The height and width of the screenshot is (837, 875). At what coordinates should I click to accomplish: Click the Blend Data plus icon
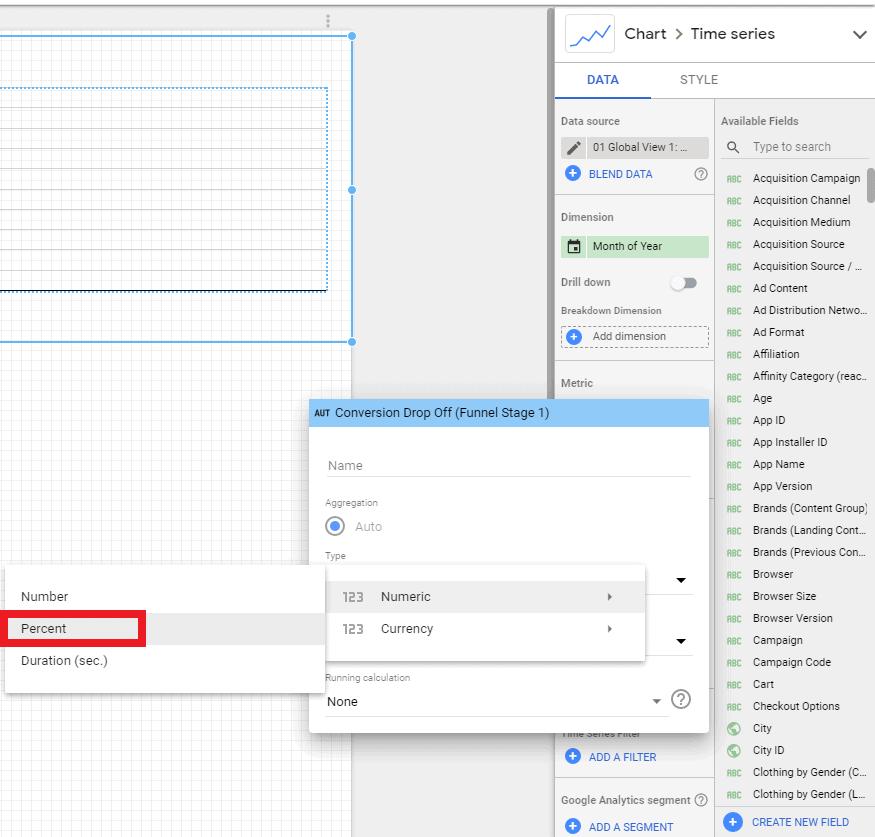(x=573, y=173)
